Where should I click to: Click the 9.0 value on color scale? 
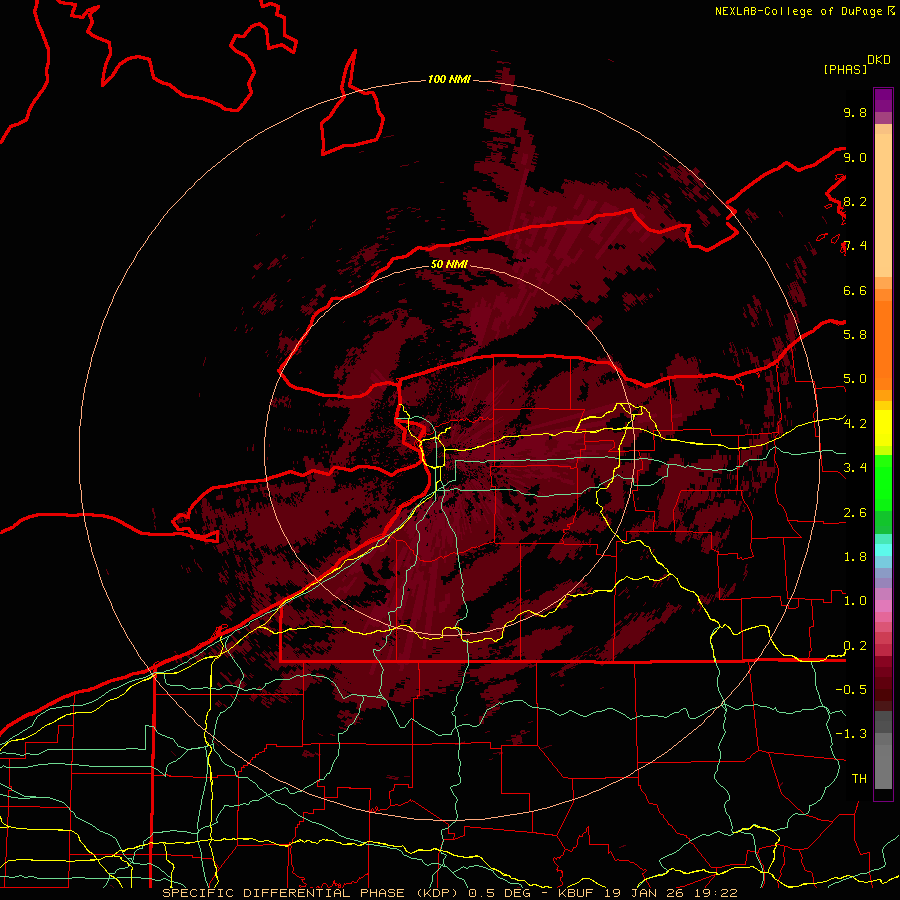tap(855, 157)
